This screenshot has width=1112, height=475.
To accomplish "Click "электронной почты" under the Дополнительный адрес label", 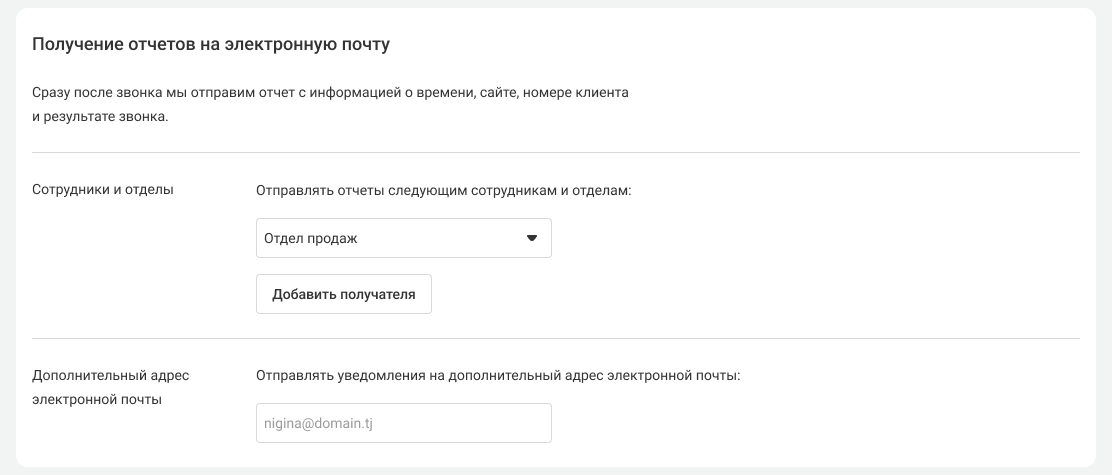I will [96, 399].
